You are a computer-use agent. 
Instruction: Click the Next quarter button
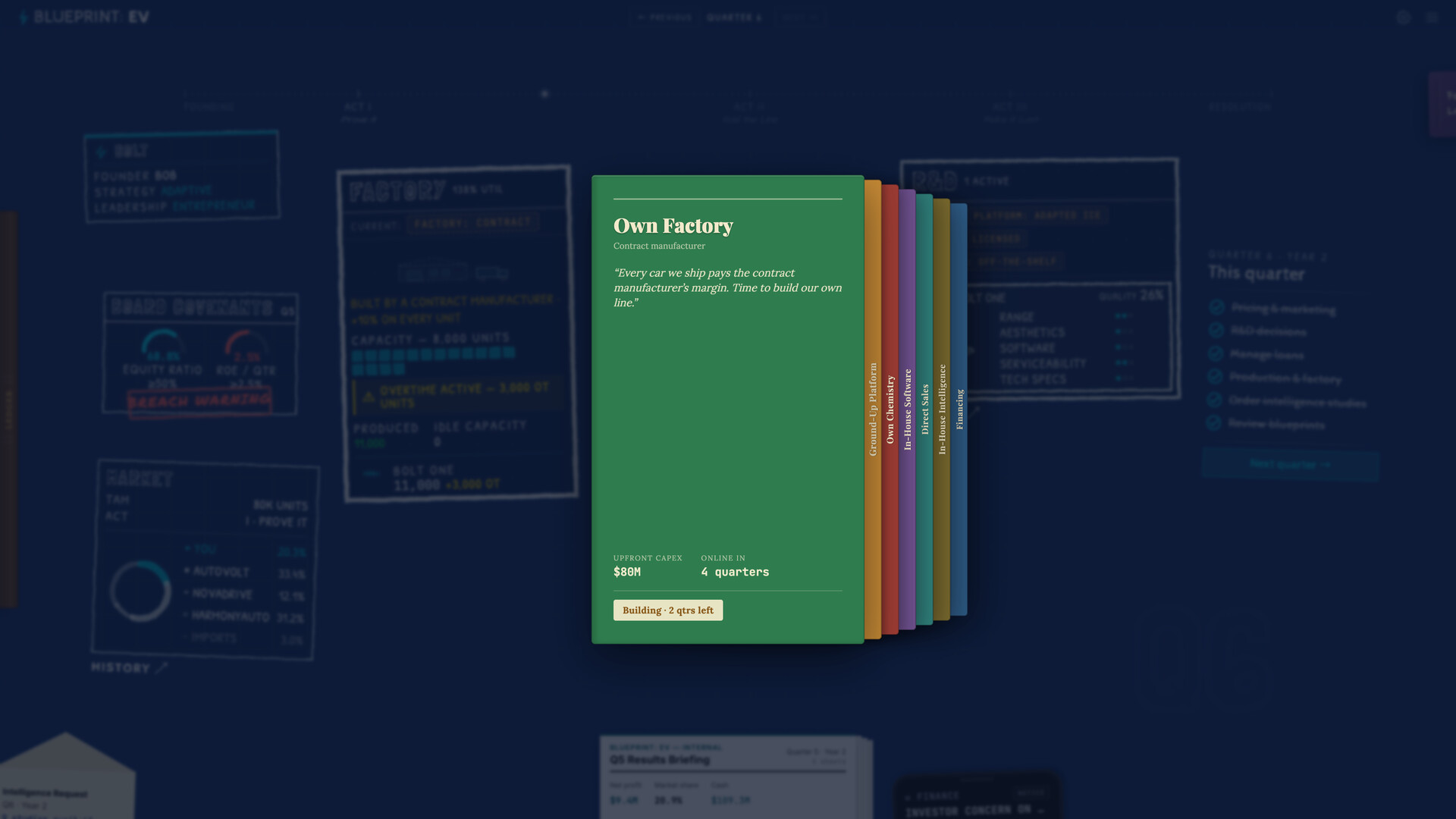pos(1290,464)
